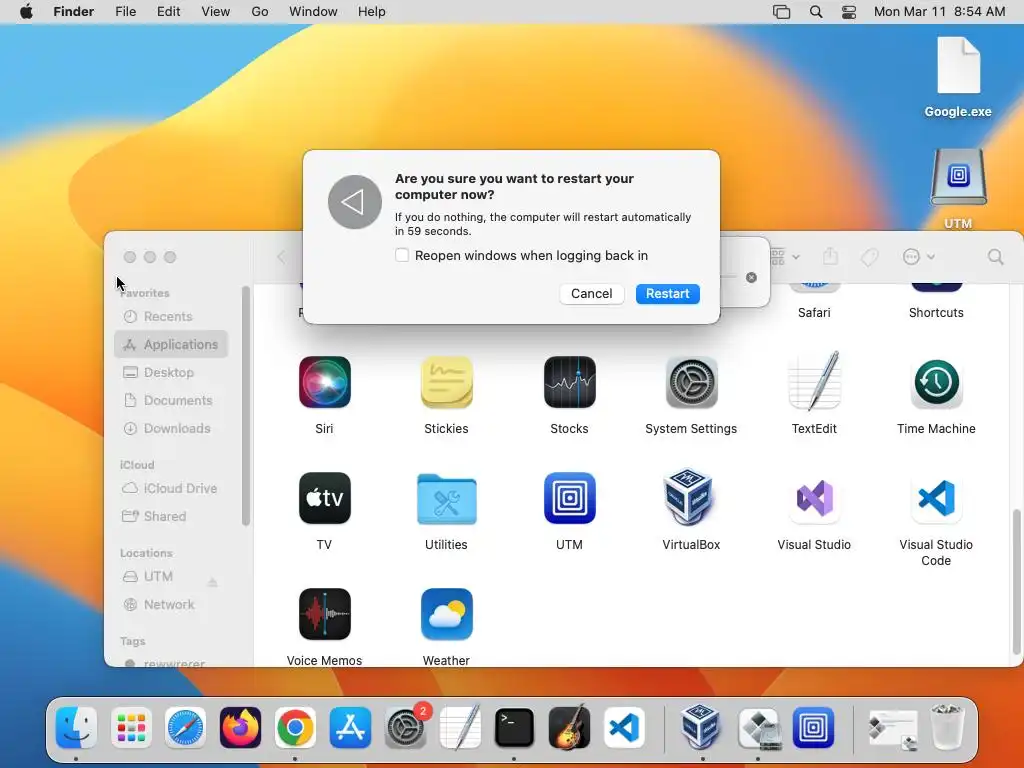Open the Finder menu in the menu bar
Image resolution: width=1024 pixels, height=768 pixels.
coord(74,12)
